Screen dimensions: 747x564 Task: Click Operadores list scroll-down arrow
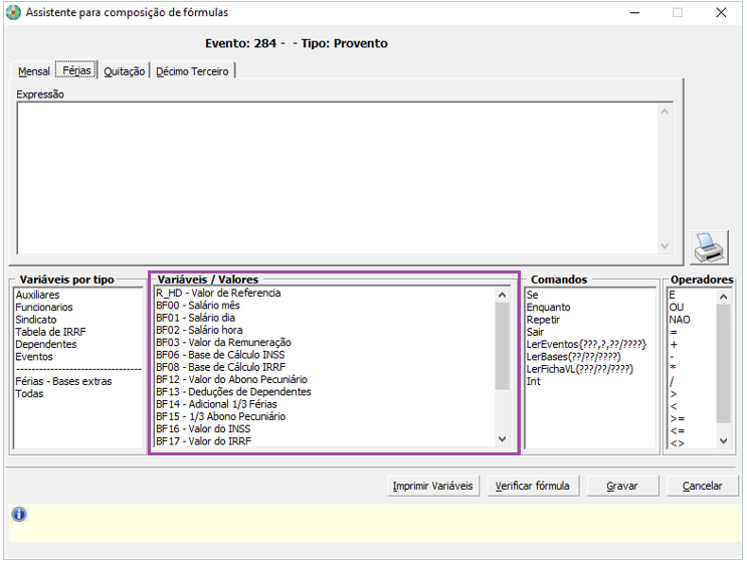724,441
